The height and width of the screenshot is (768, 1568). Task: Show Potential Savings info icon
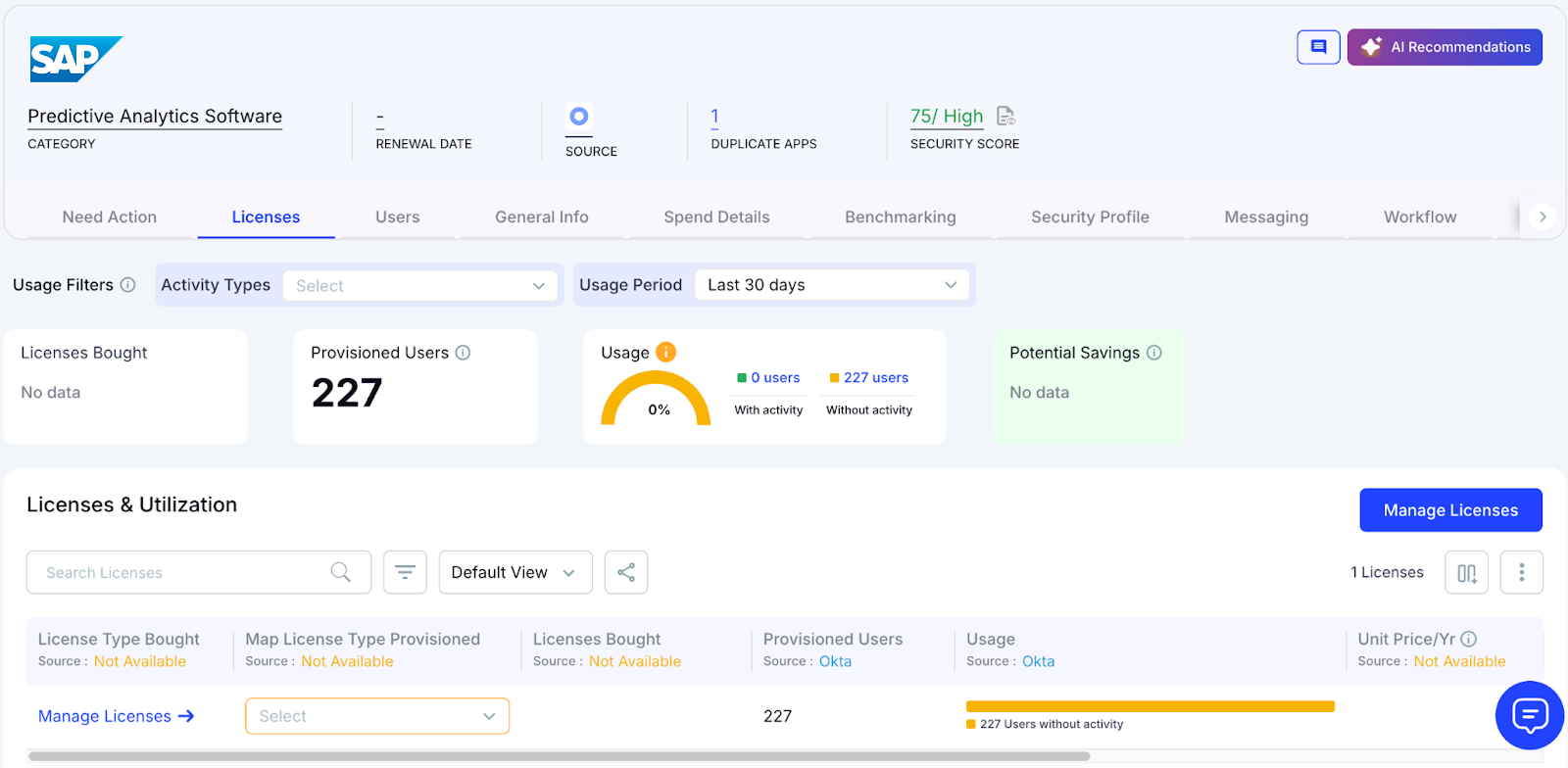point(1154,353)
